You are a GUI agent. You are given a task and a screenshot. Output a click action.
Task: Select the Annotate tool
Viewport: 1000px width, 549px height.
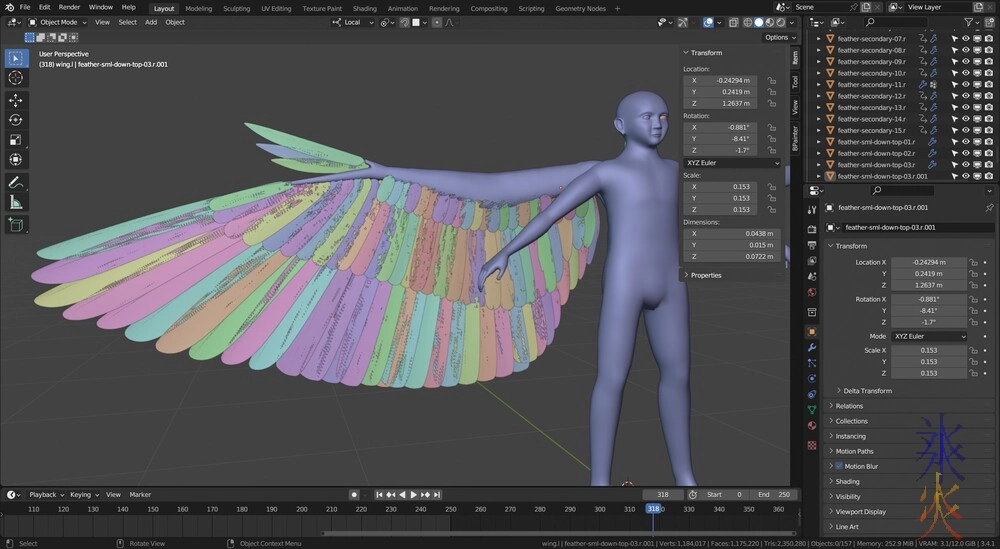16,182
